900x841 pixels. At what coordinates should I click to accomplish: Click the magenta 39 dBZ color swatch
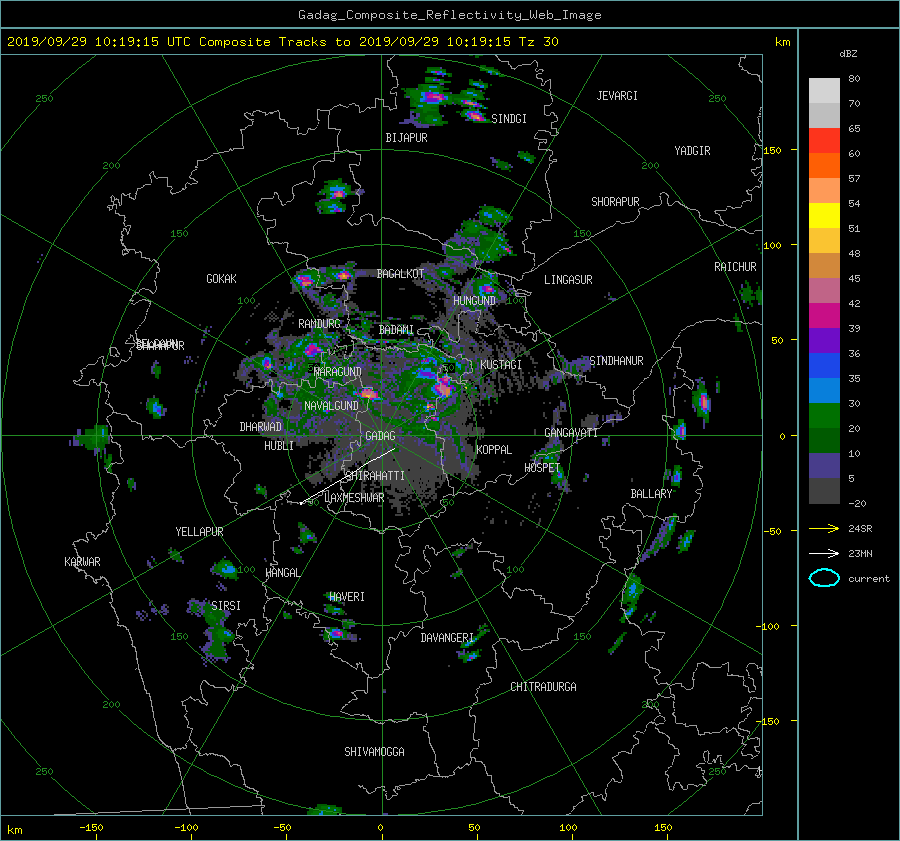tap(824, 315)
